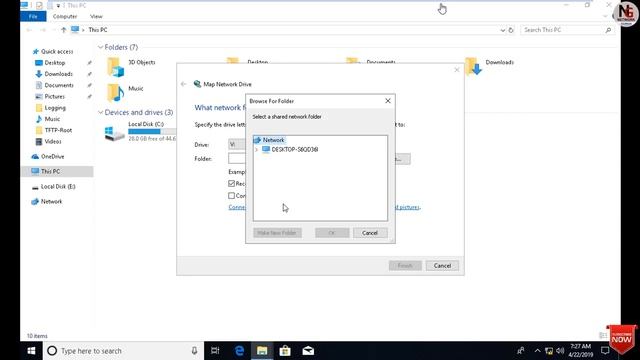640x360 pixels.
Task: Click the pictures link in Map Network Drive
Action: [x=407, y=207]
